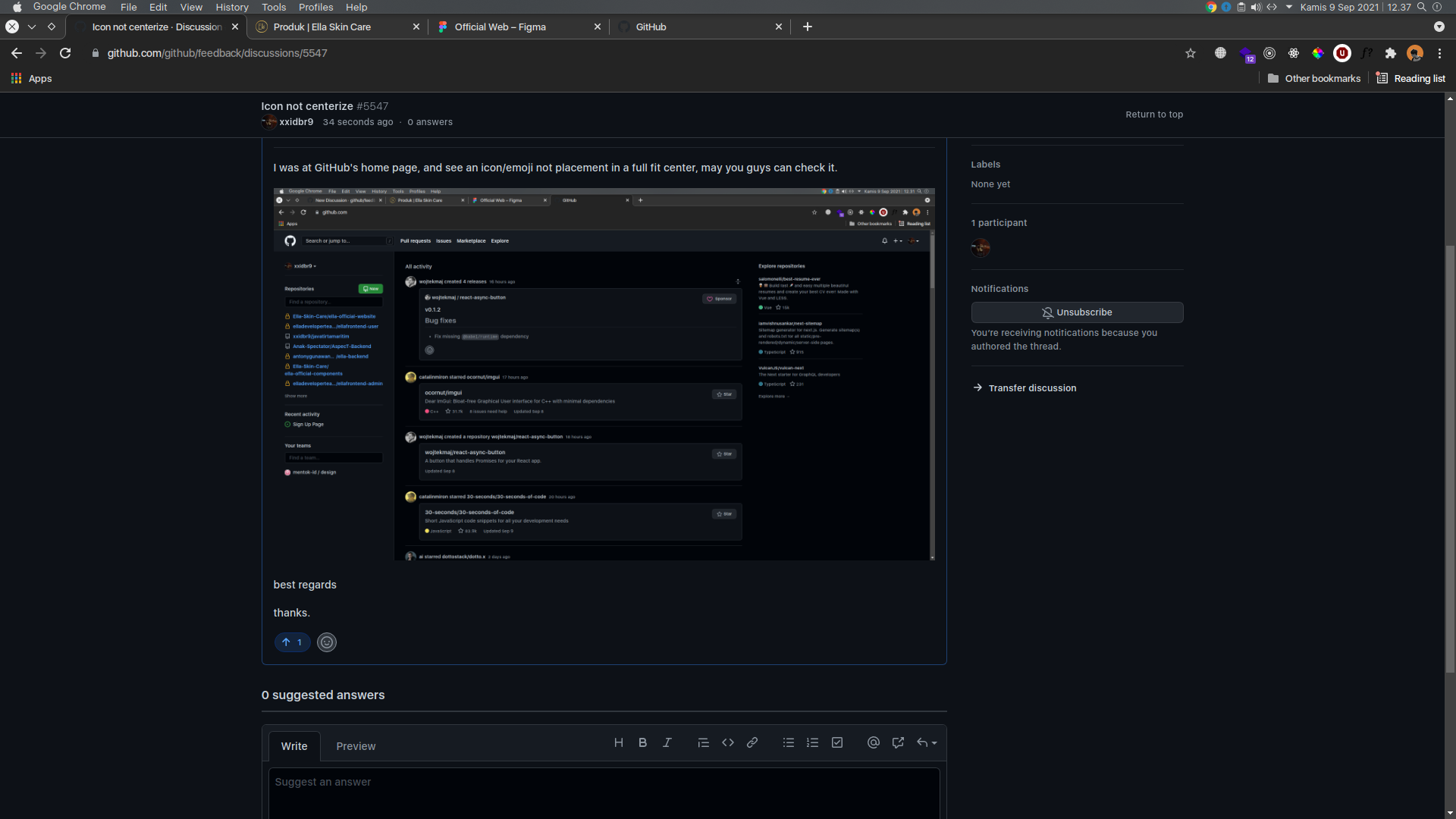Click Transfer discussion link
The image size is (1456, 819).
(x=1031, y=388)
